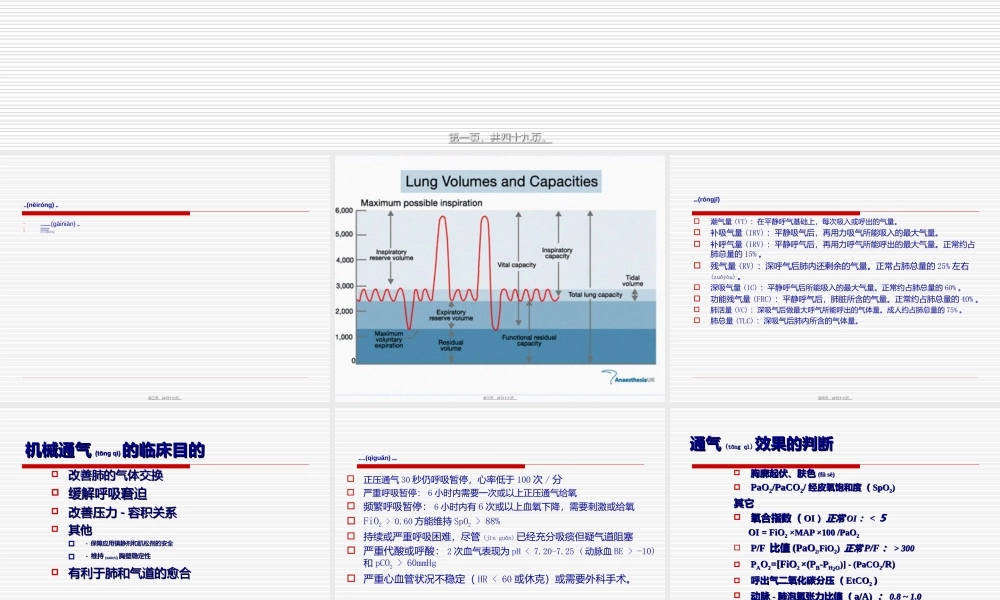Click the Tidal volume label in the diagram
This screenshot has width=1000, height=600.
tap(633, 281)
